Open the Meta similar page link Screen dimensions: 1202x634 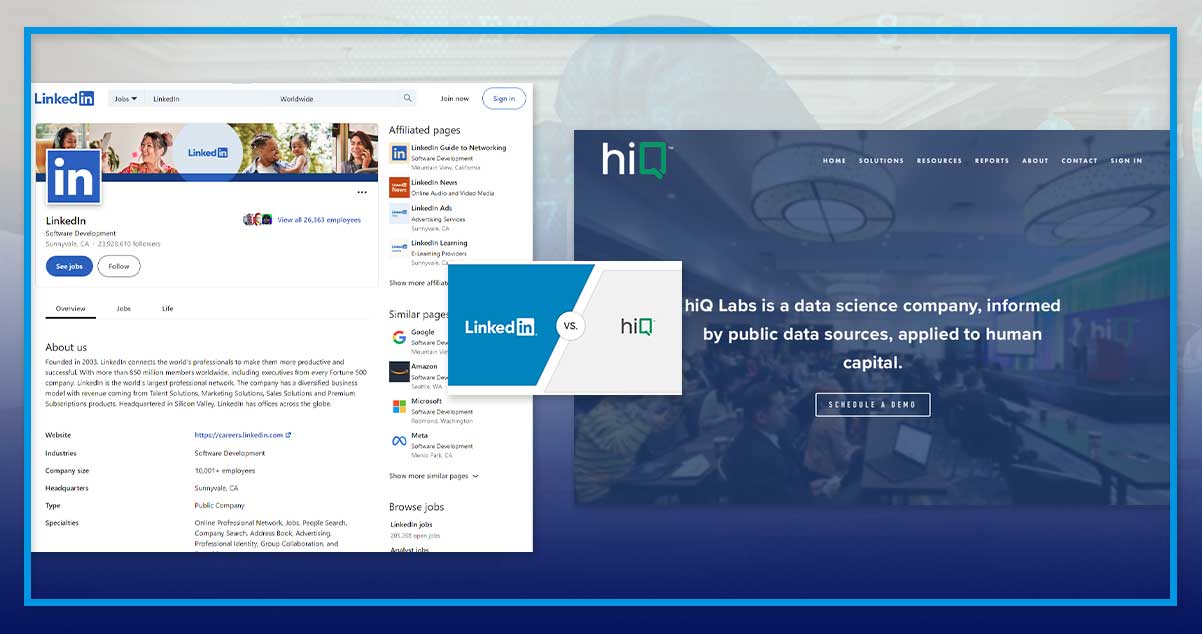click(x=419, y=436)
